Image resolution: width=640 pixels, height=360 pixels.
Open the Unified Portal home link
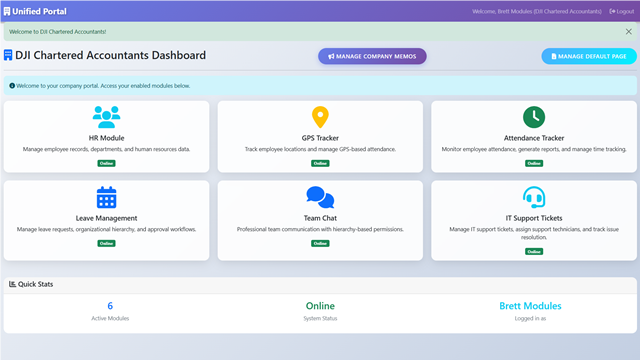[35, 11]
